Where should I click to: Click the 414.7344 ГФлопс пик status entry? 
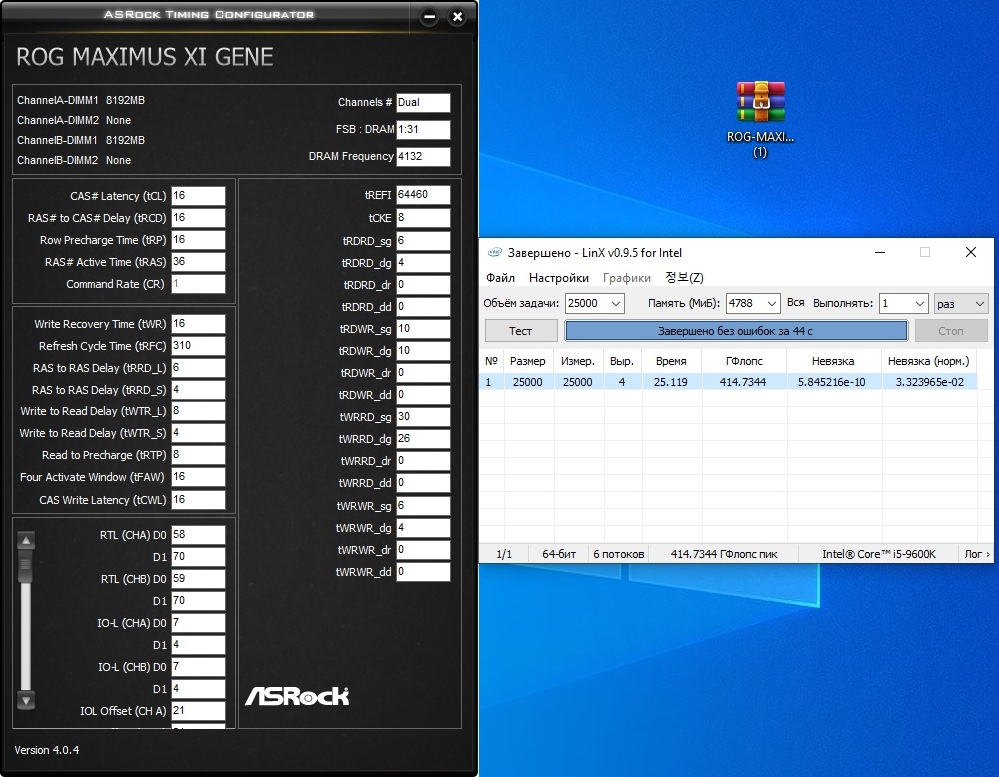(x=724, y=554)
